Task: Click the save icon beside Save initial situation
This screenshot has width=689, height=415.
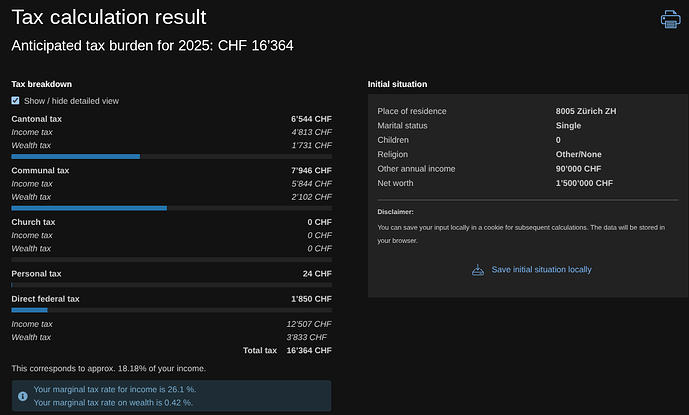Action: pos(478,269)
